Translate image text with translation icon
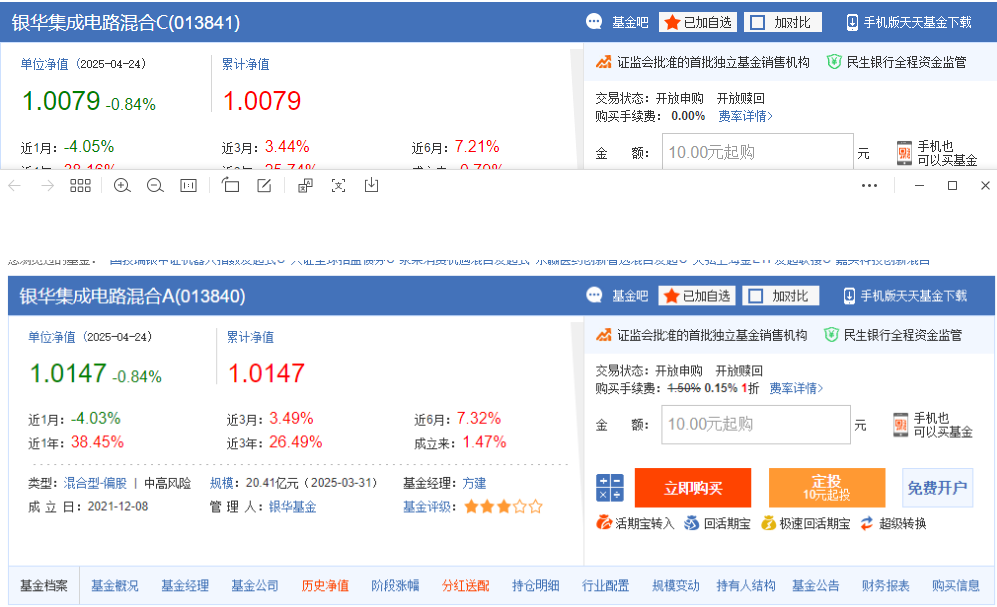Viewport: 997px width, 607px height. tap(305, 186)
